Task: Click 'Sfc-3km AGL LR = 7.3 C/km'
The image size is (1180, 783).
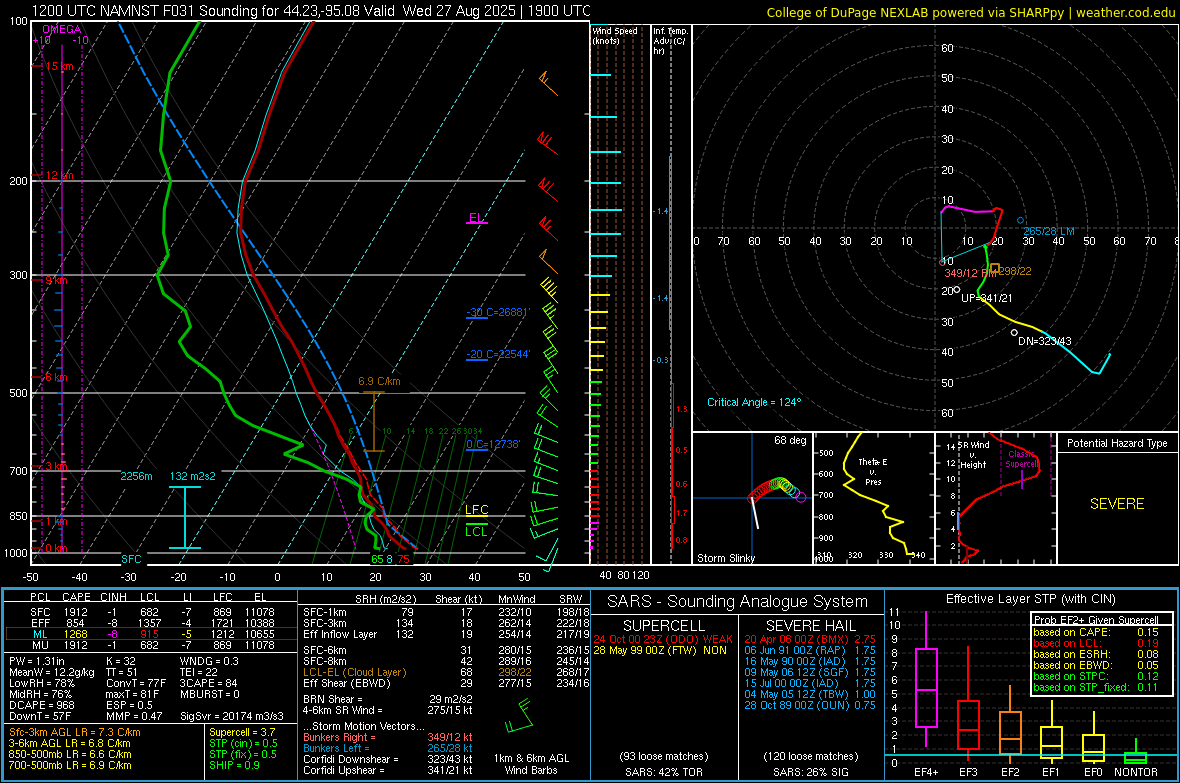Action: [75, 732]
